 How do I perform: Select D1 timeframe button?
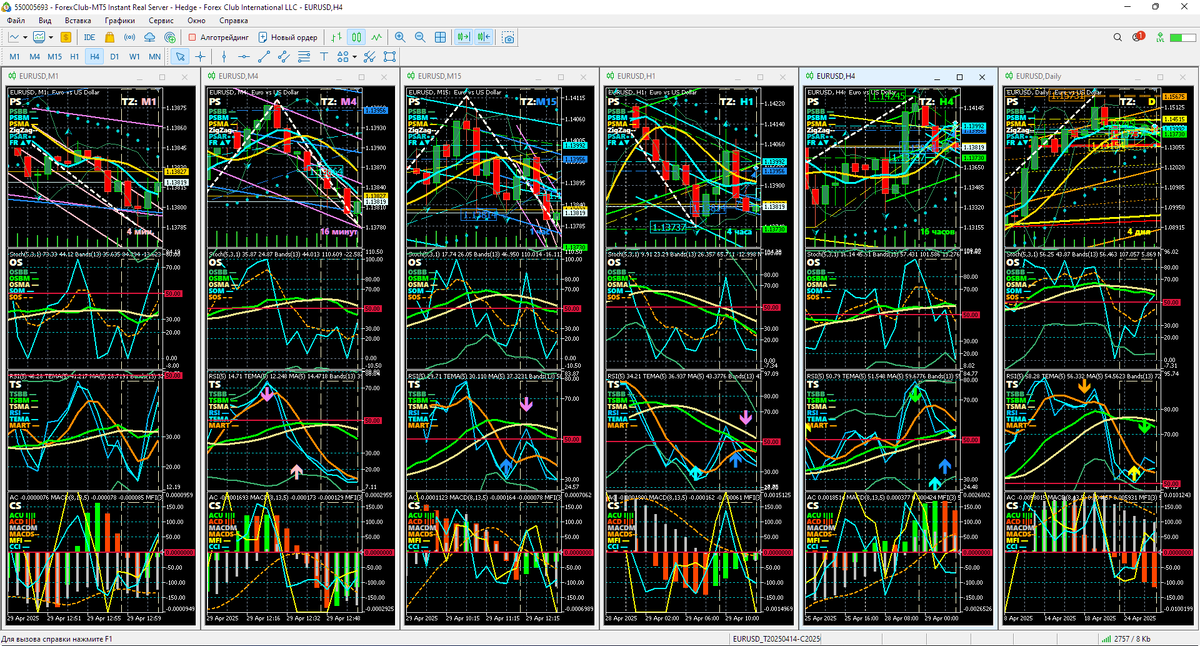114,57
